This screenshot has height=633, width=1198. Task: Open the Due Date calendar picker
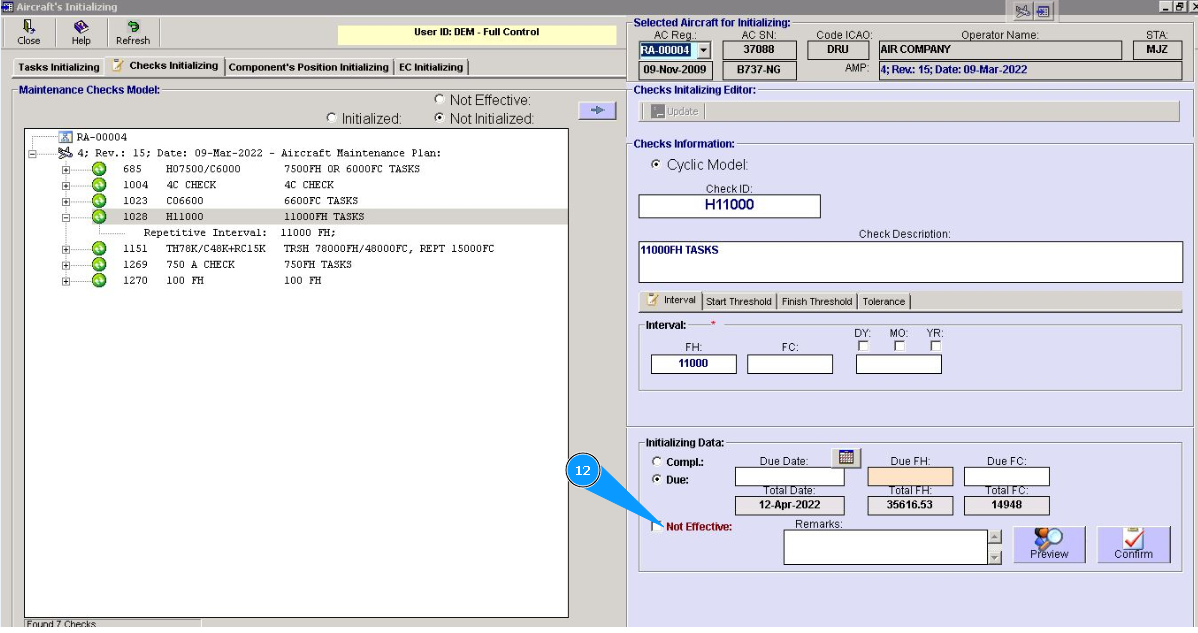point(846,457)
